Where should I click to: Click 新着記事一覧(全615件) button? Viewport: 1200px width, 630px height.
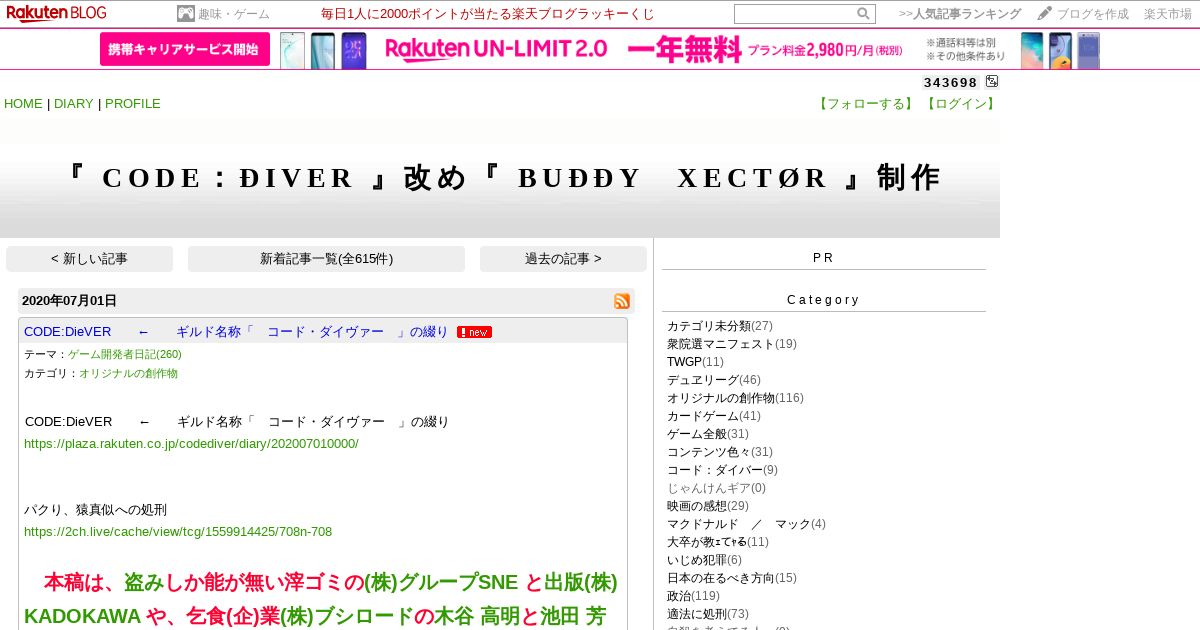(x=326, y=259)
